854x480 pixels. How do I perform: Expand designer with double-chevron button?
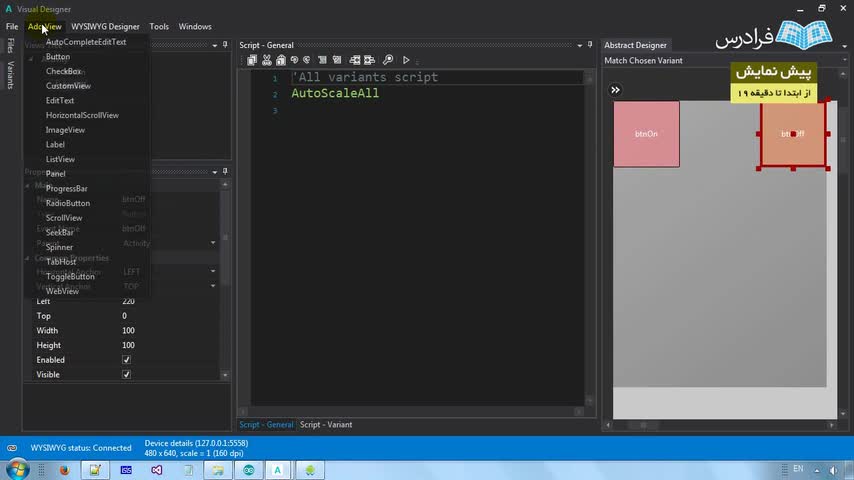(x=615, y=90)
